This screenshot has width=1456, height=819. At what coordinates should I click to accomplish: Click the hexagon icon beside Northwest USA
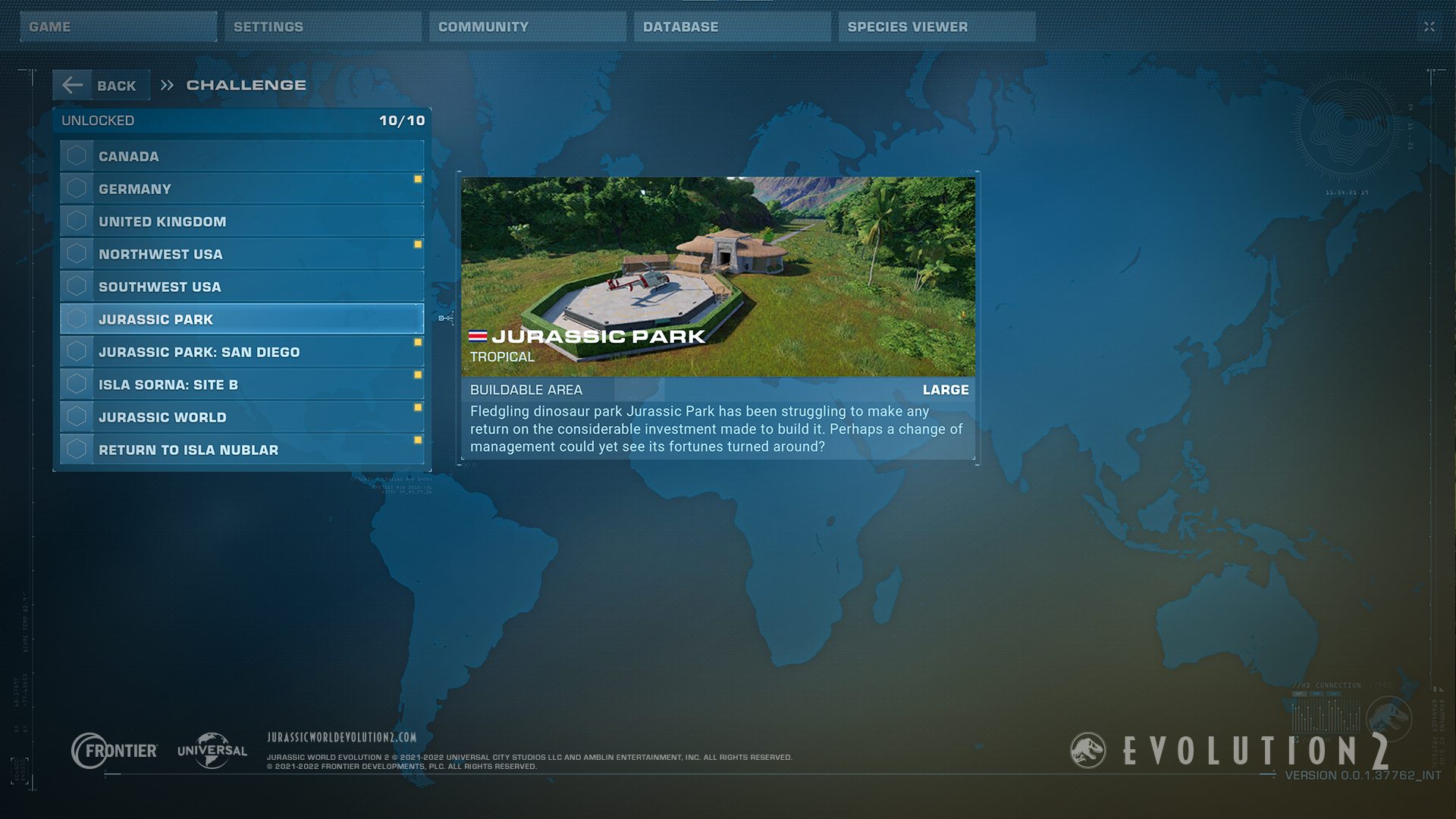[77, 253]
